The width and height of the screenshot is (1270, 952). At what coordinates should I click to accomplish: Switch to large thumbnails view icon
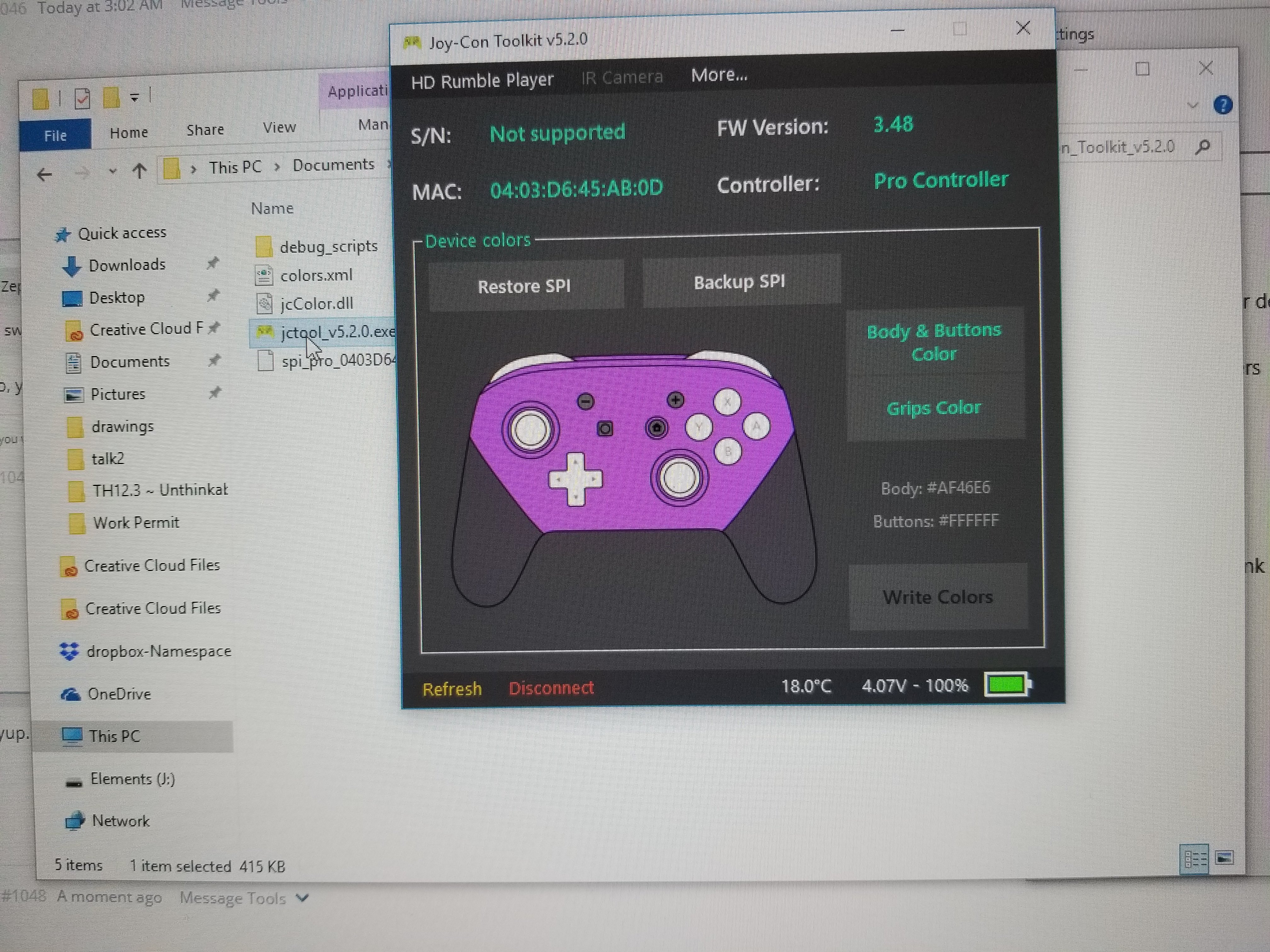pyautogui.click(x=1225, y=858)
